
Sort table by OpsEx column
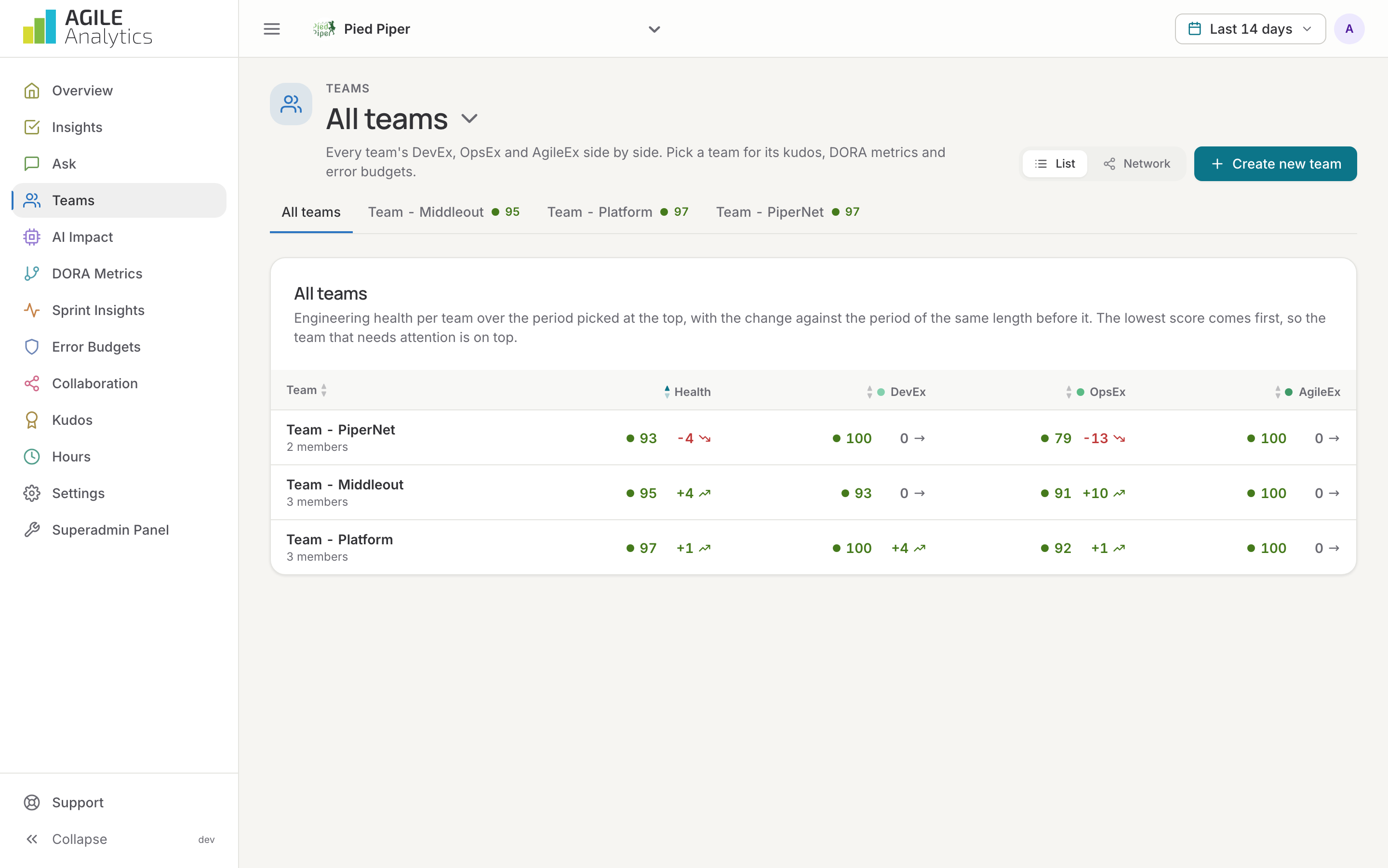coord(1095,392)
